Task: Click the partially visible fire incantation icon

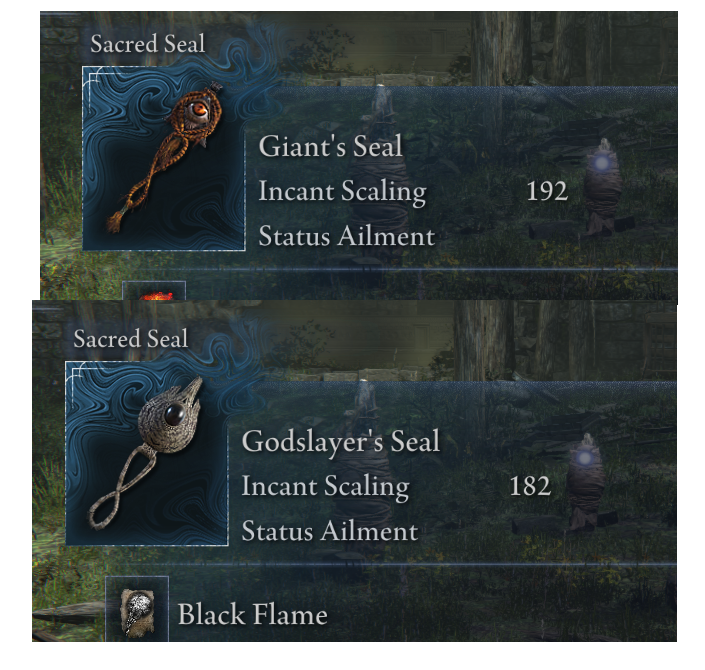Action: (x=154, y=291)
